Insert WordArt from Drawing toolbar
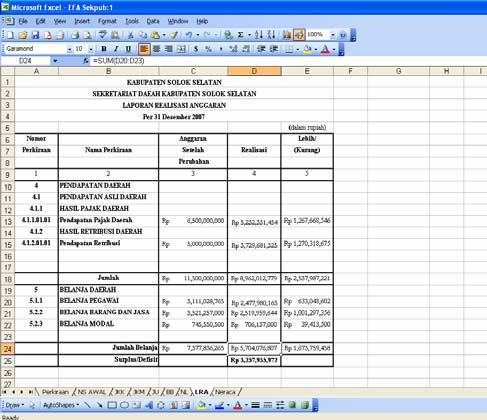 (x=149, y=405)
